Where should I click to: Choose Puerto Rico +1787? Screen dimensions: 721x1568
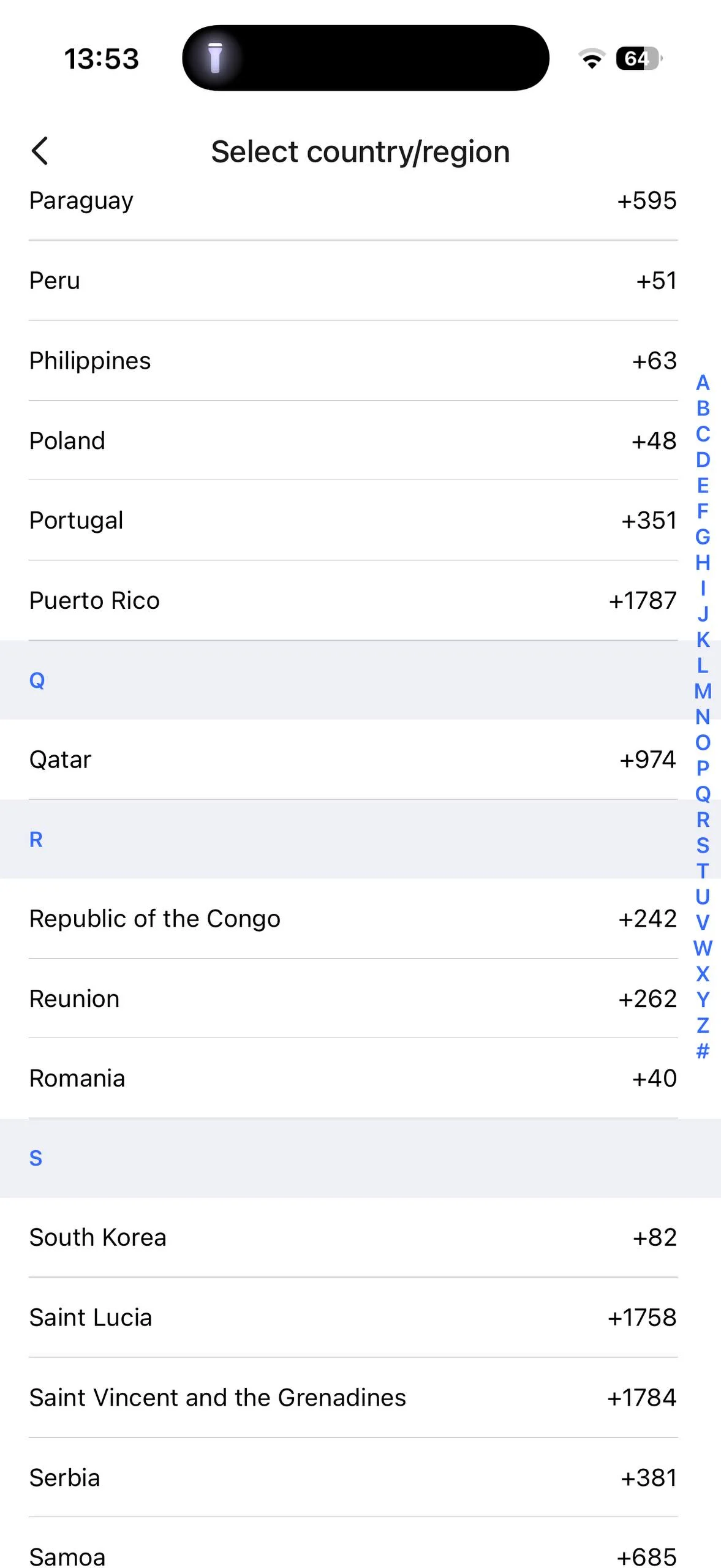[x=353, y=601]
